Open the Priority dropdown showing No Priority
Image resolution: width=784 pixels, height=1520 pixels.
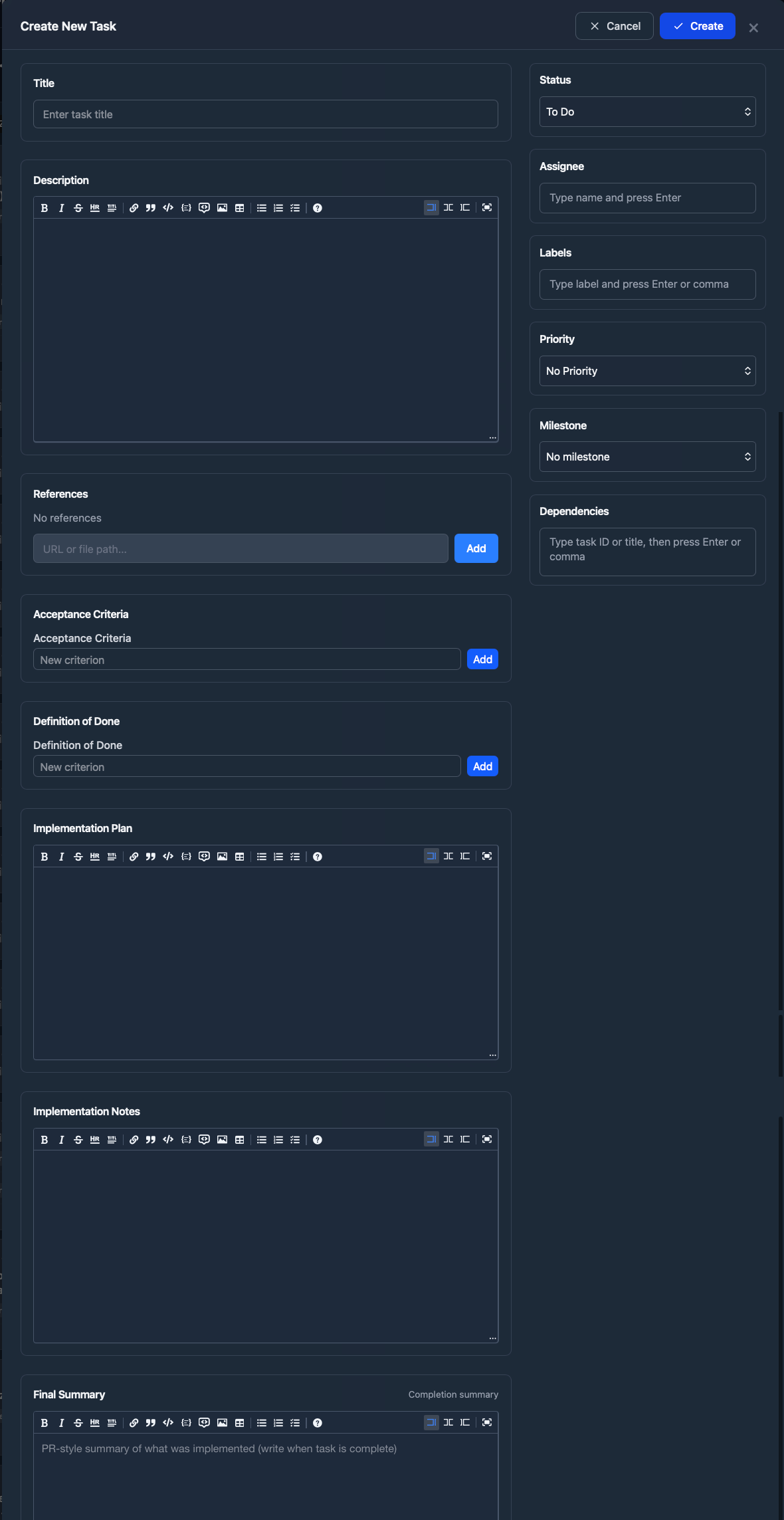pyautogui.click(x=648, y=371)
